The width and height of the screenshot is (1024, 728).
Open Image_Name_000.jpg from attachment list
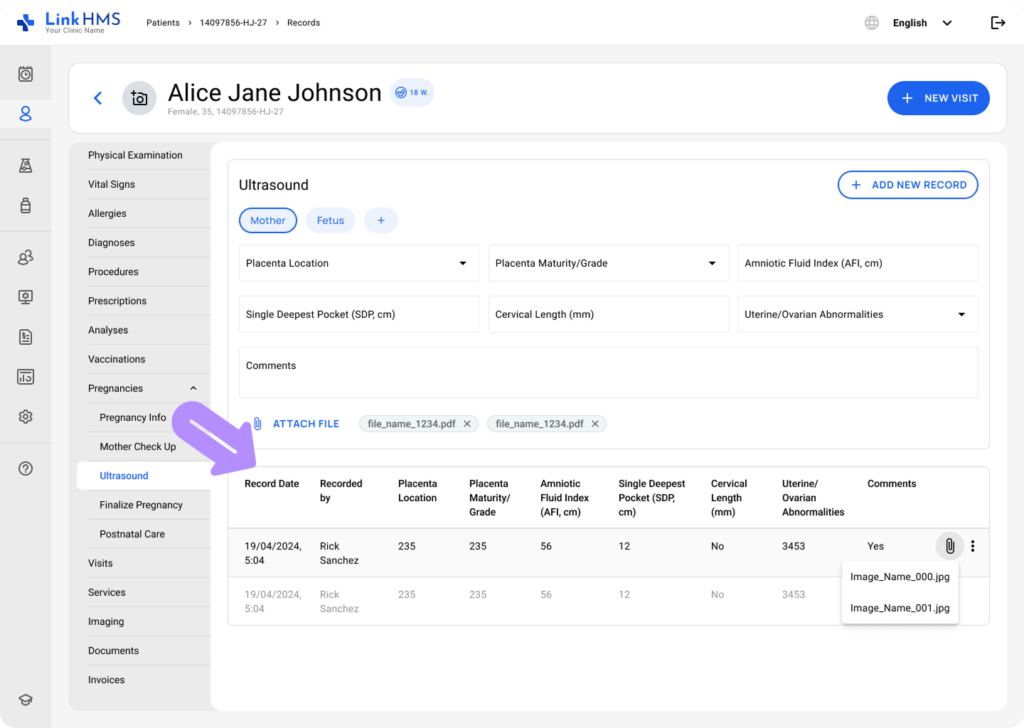click(899, 577)
